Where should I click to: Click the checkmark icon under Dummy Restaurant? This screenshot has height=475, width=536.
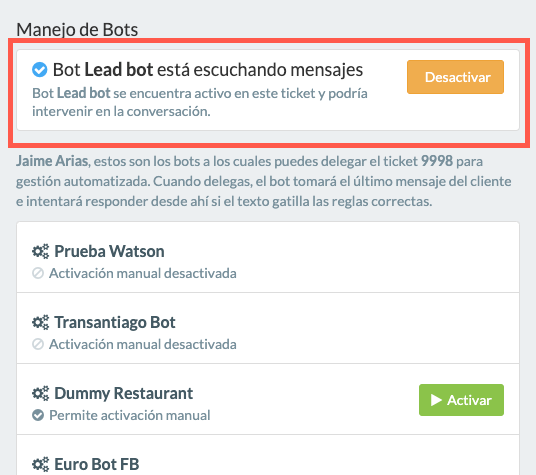tap(38, 415)
